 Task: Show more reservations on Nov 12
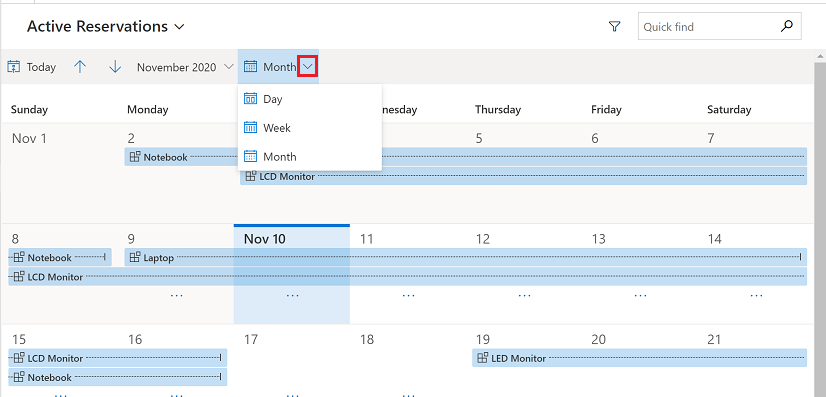point(524,296)
